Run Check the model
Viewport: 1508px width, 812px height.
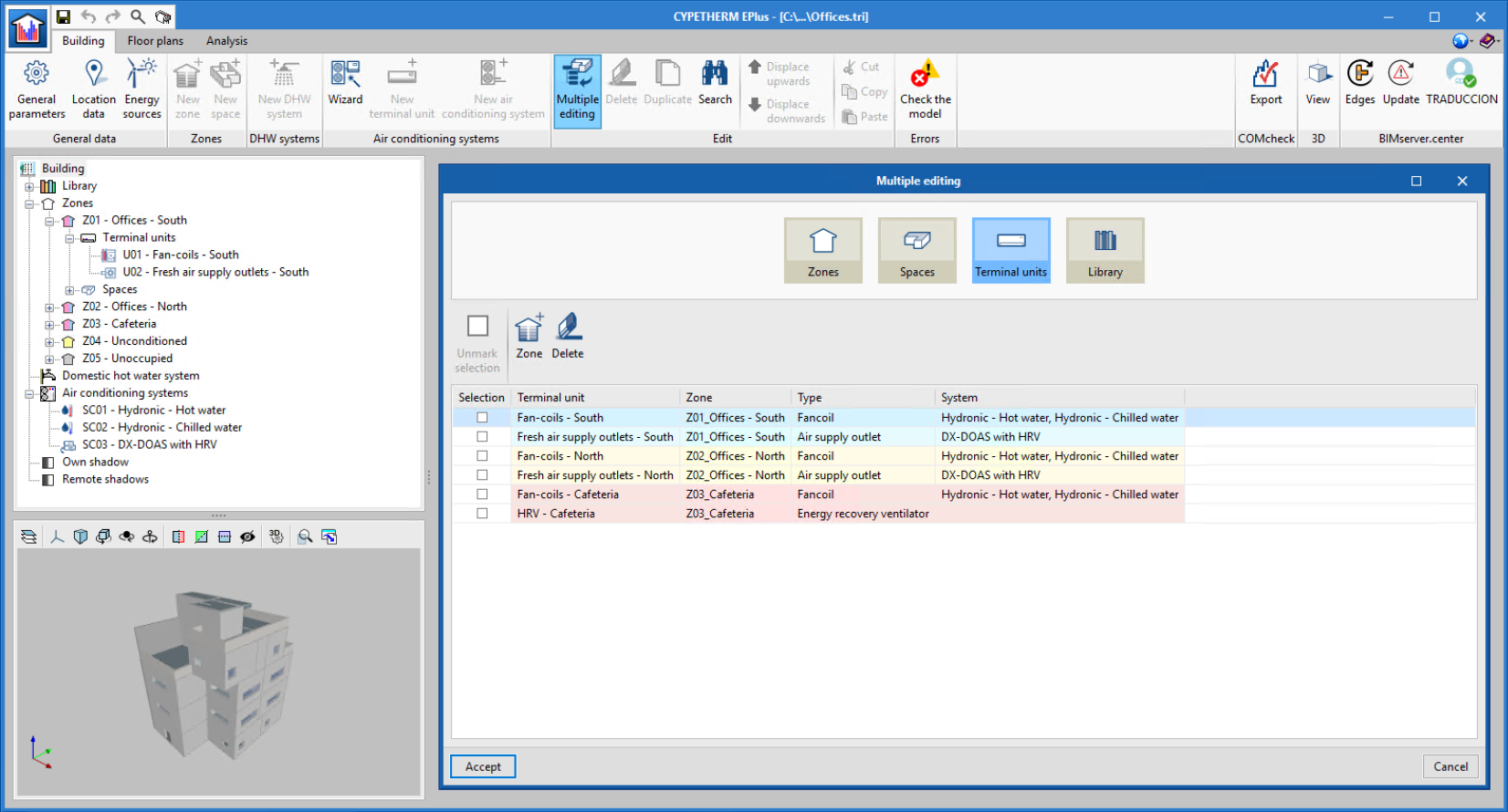(925, 90)
